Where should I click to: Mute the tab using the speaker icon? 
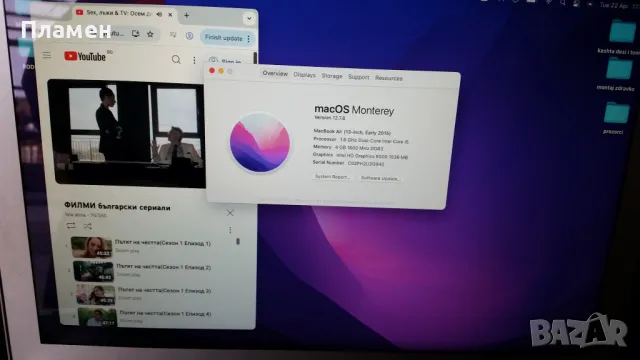coord(159,14)
